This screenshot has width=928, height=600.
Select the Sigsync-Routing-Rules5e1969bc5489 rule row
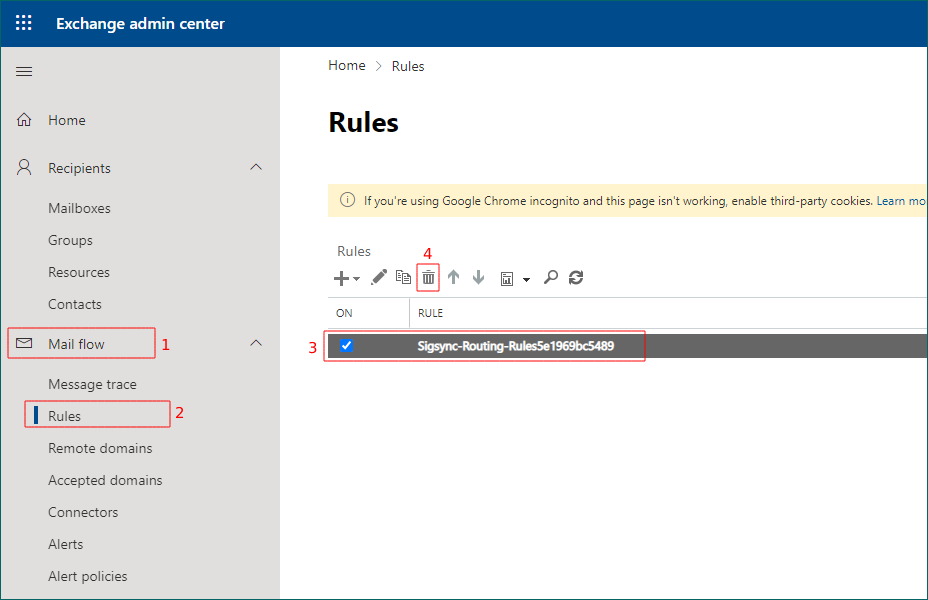pos(515,346)
